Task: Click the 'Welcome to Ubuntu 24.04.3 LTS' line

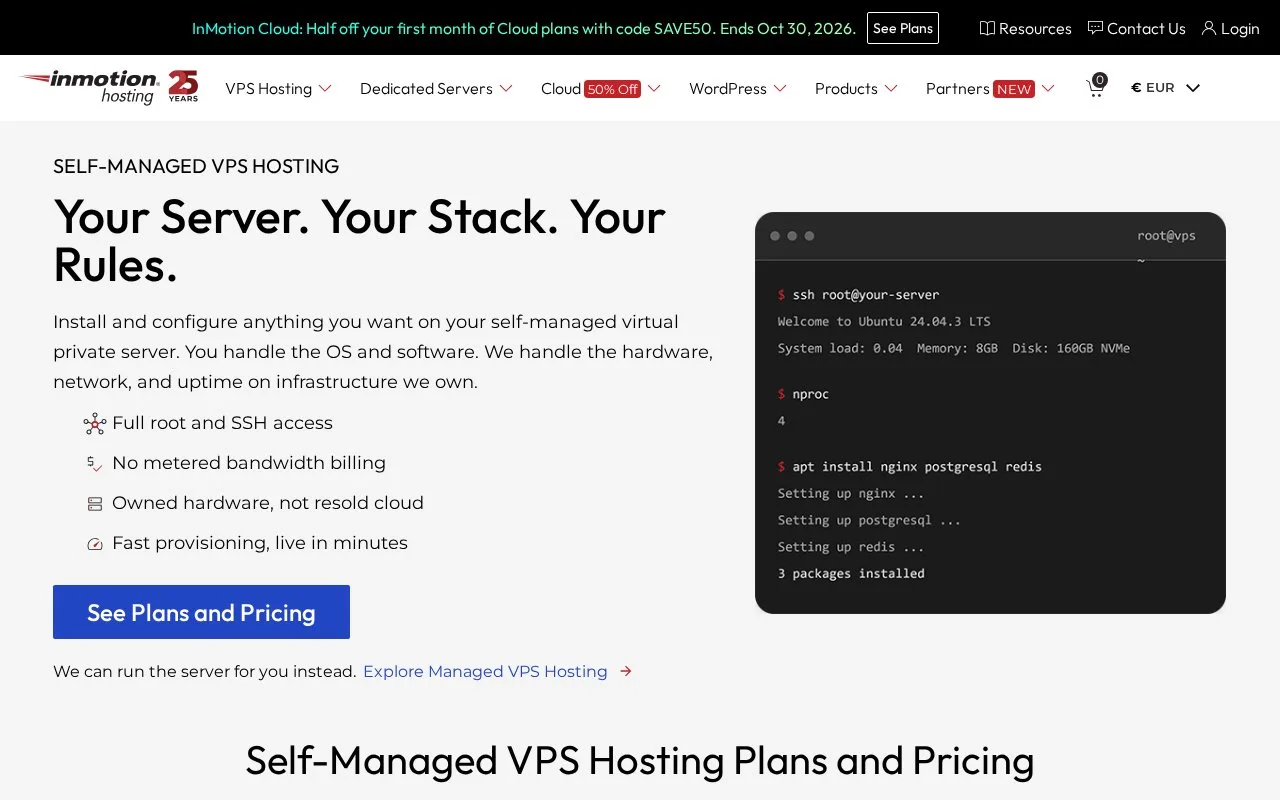Action: (884, 322)
